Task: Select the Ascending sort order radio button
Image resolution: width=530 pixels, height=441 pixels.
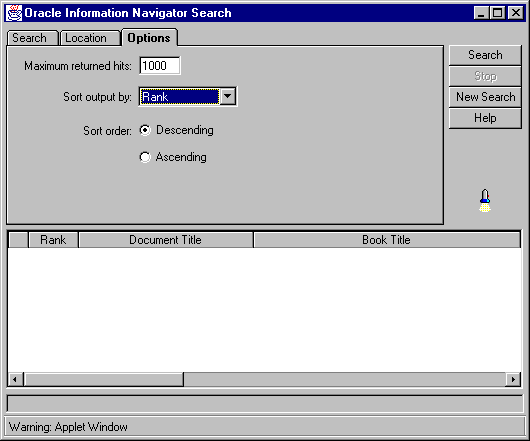Action: 145,157
